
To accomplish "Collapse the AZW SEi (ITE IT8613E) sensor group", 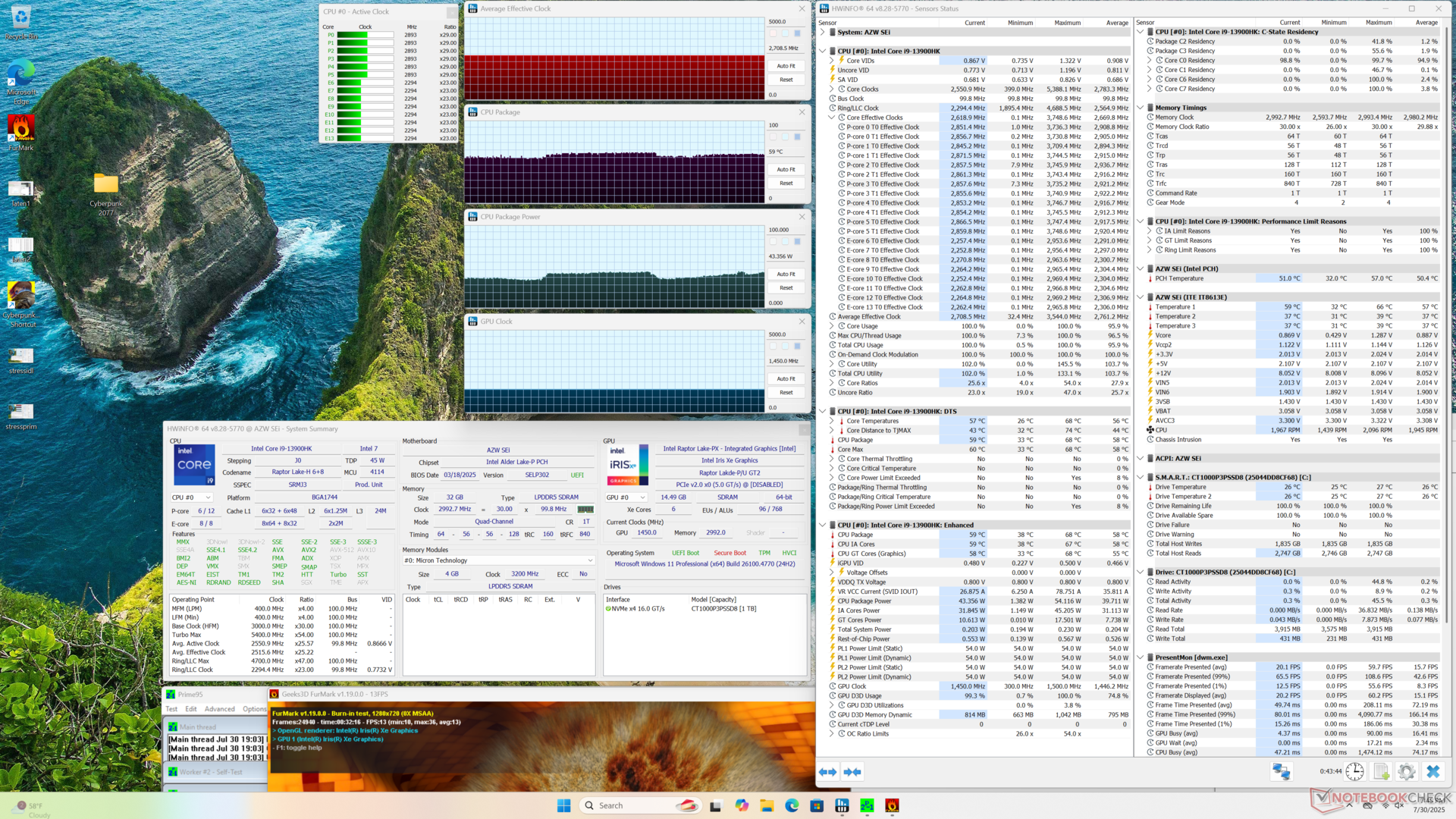I will point(1140,297).
